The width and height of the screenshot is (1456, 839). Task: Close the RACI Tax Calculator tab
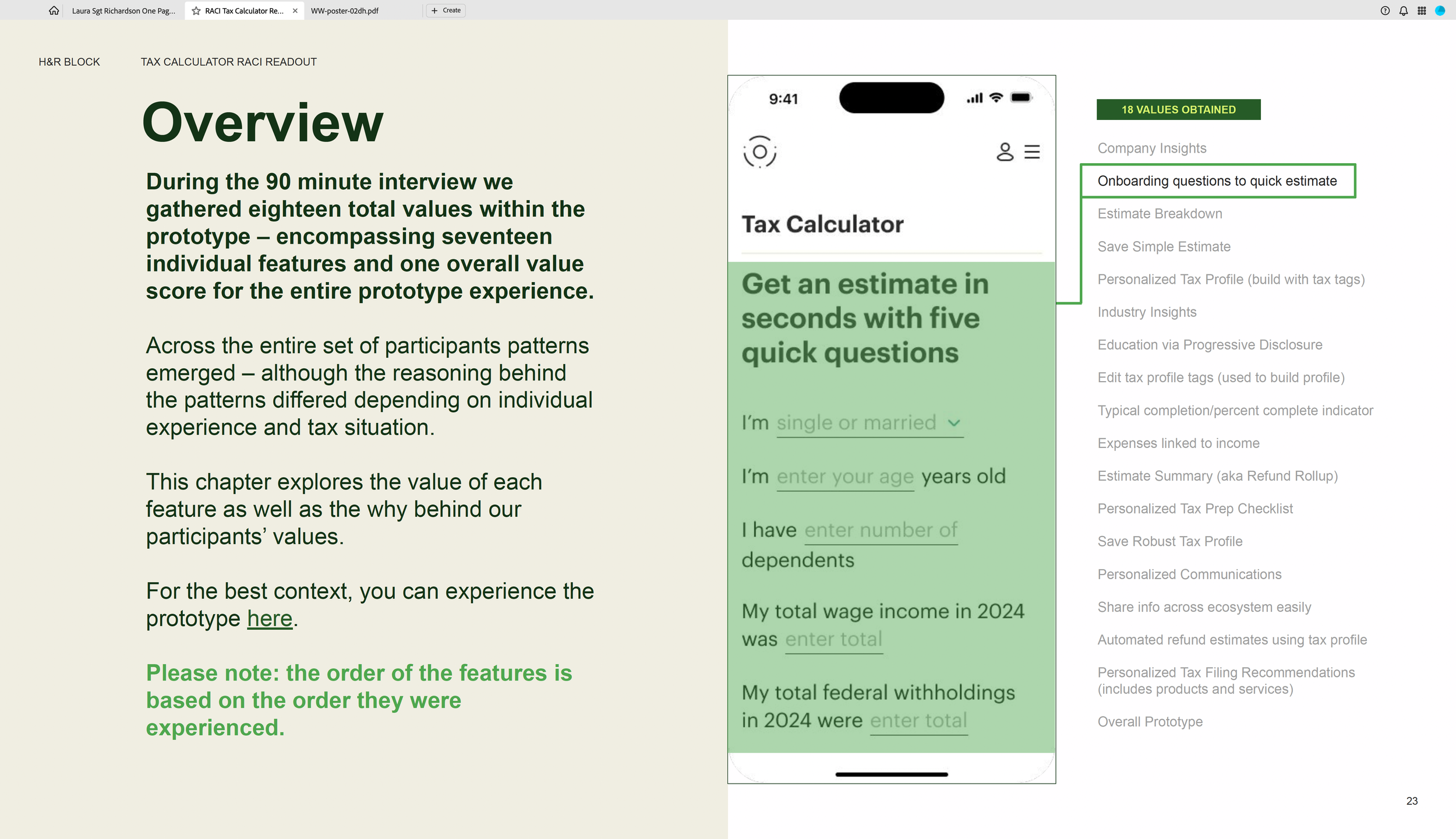(295, 10)
